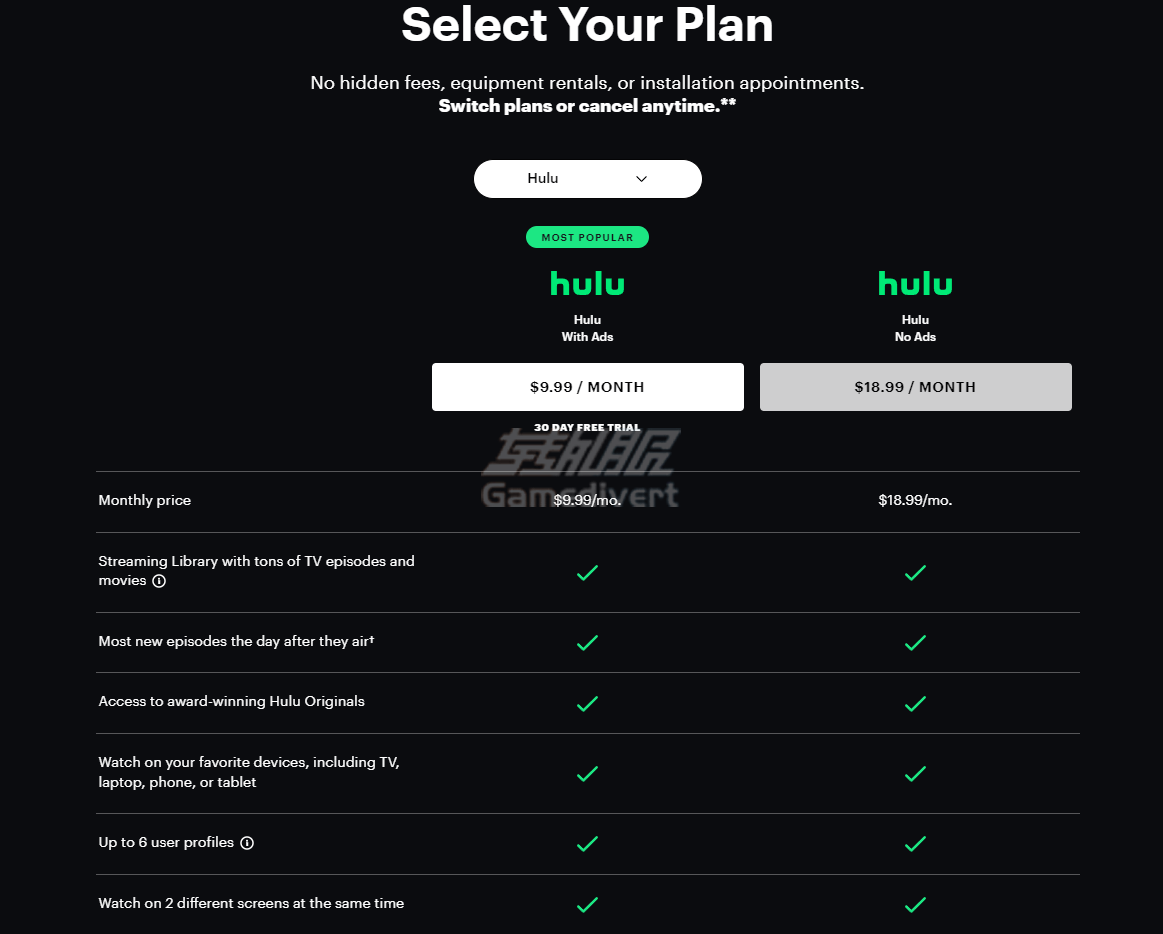1163x934 pixels.
Task: Click the MOST POPULAR badge
Action: click(587, 237)
